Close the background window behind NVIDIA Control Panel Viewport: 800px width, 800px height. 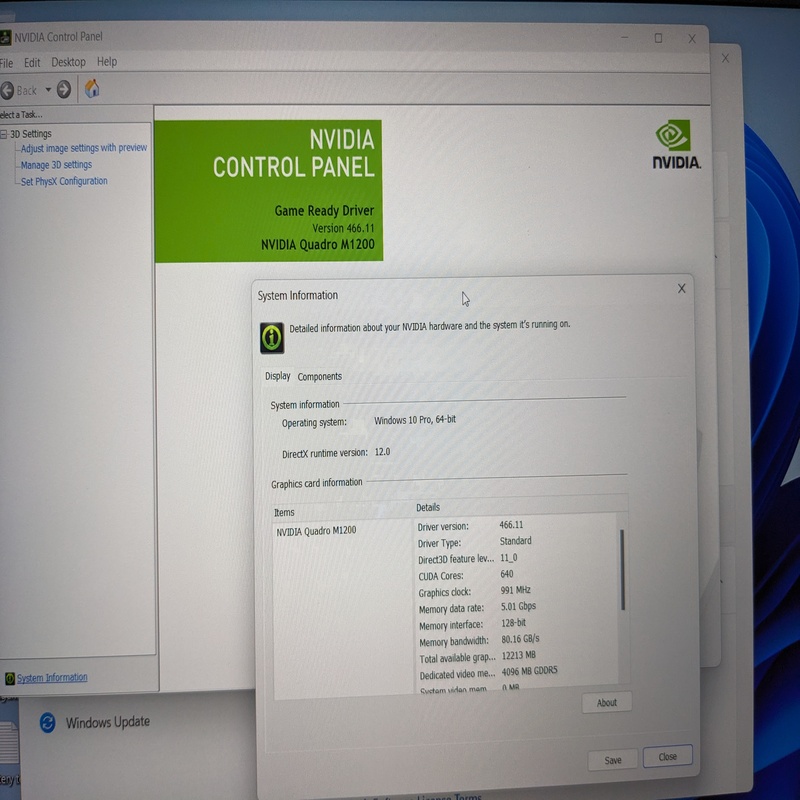click(726, 58)
